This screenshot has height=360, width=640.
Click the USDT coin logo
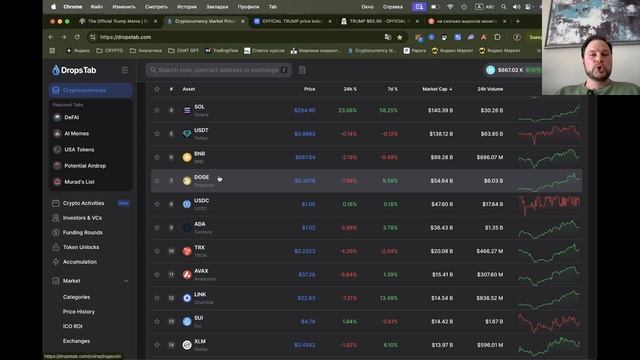click(187, 133)
